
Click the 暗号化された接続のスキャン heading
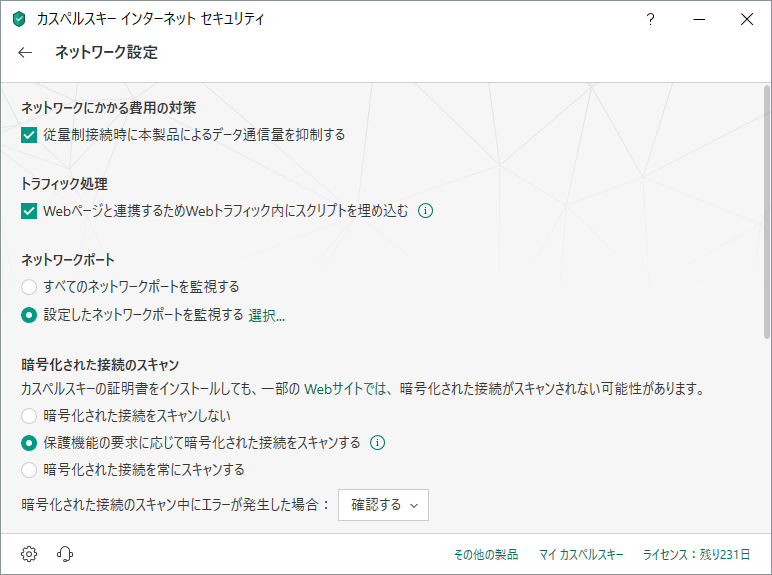pos(100,365)
